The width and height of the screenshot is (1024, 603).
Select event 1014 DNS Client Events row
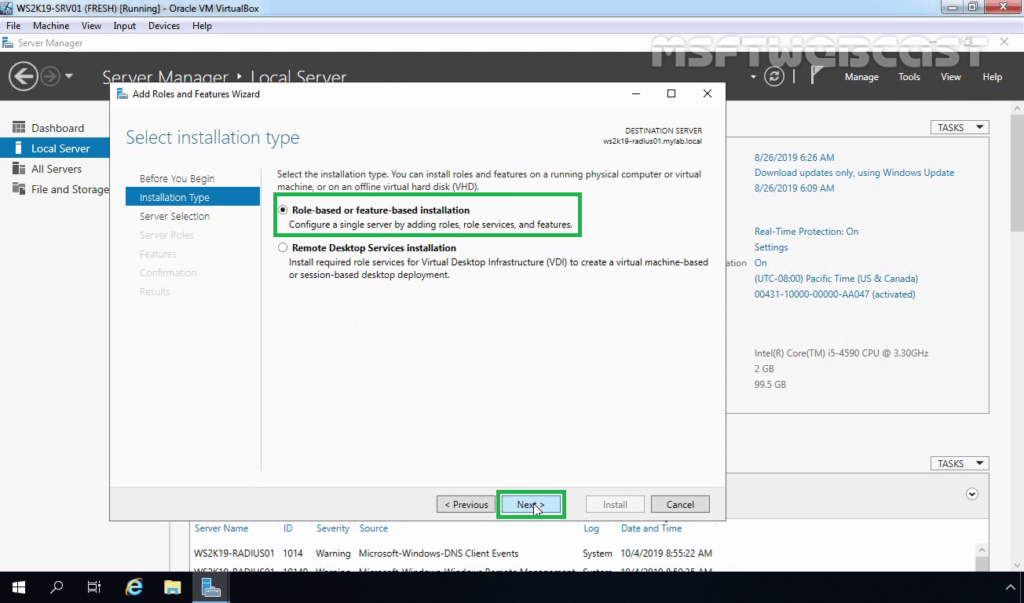(453, 553)
